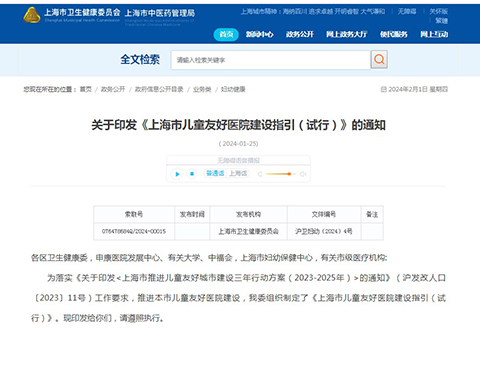
Task: Select the 上海话 voice option
Action: click(238, 173)
